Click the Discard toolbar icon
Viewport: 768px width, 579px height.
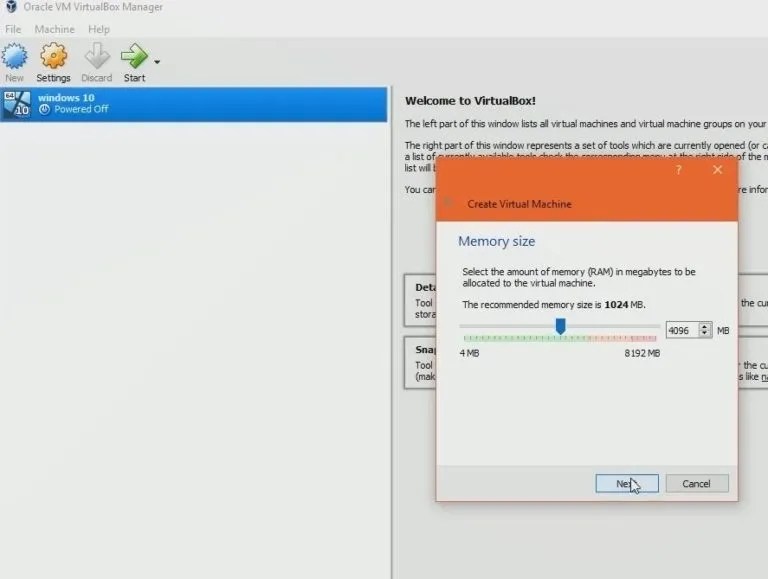pyautogui.click(x=97, y=56)
